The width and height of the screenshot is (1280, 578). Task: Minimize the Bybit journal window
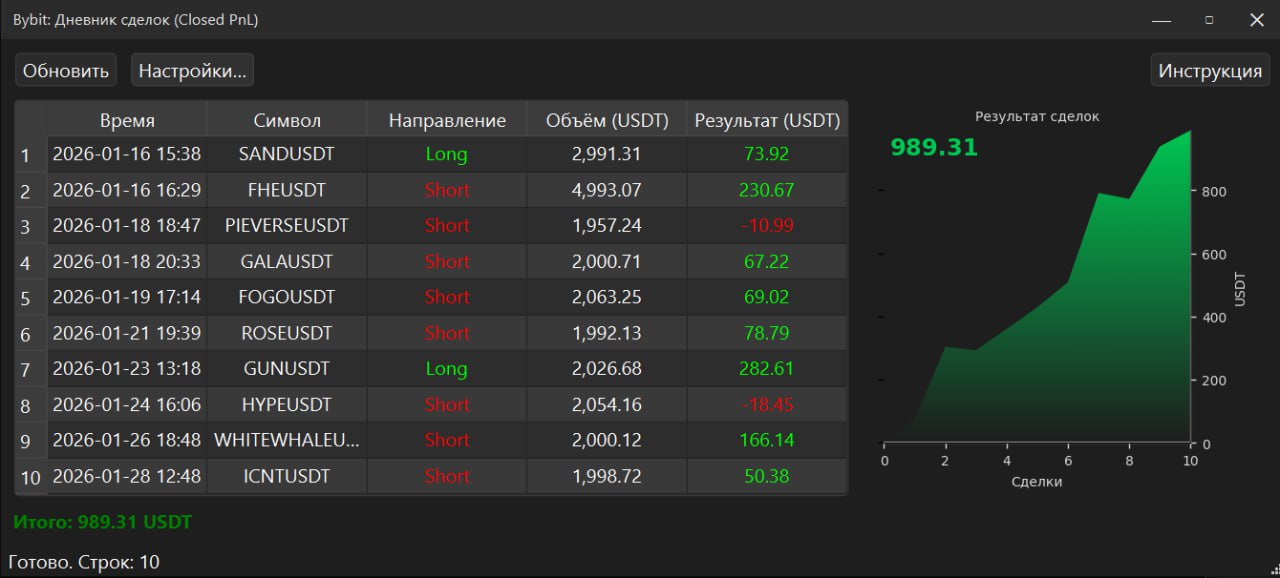(x=1161, y=20)
